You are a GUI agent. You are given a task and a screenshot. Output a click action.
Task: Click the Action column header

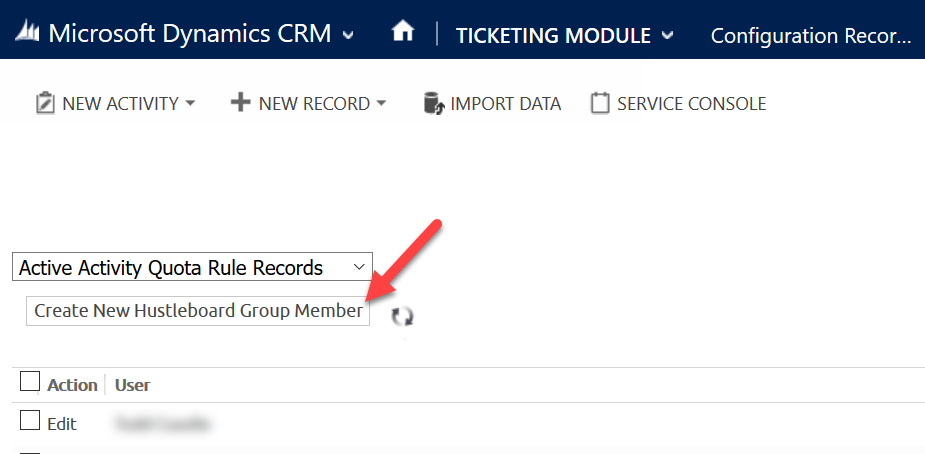tap(72, 385)
